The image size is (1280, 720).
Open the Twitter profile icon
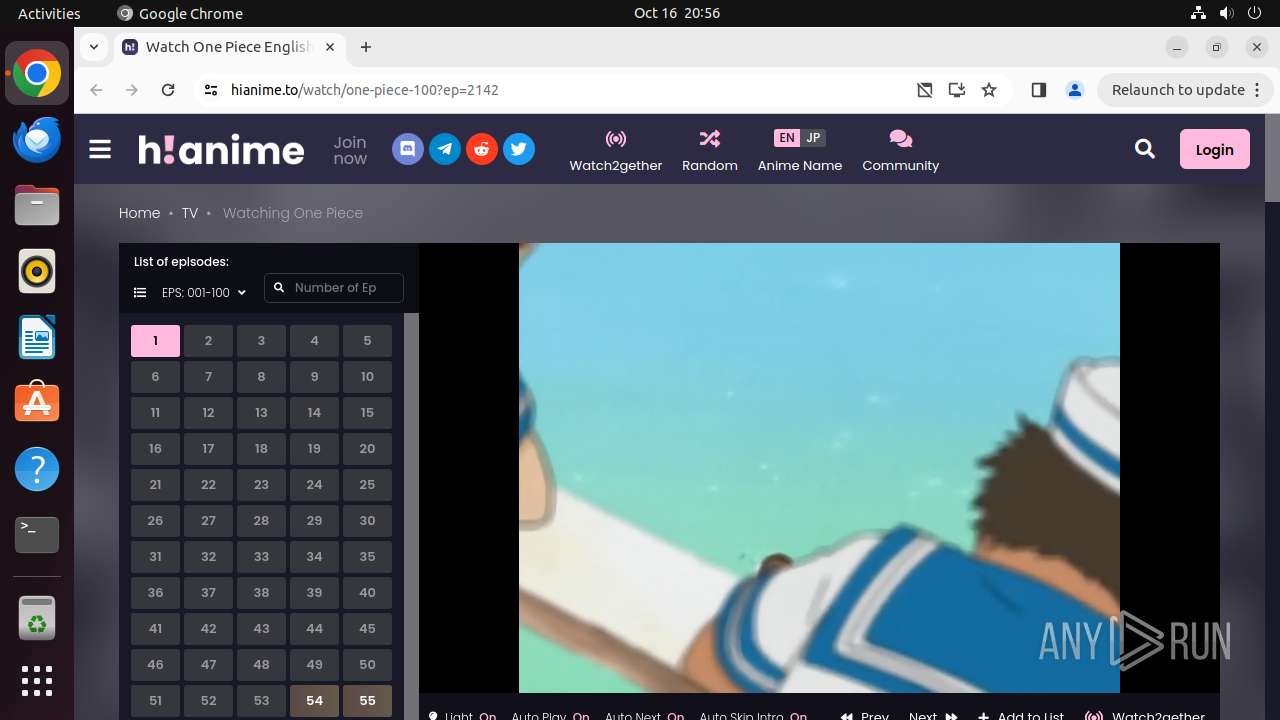coord(519,150)
